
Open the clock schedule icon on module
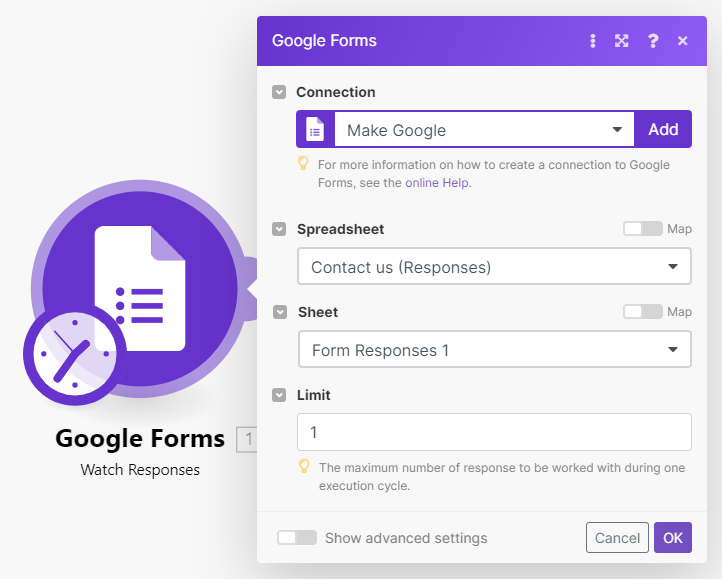[x=75, y=354]
